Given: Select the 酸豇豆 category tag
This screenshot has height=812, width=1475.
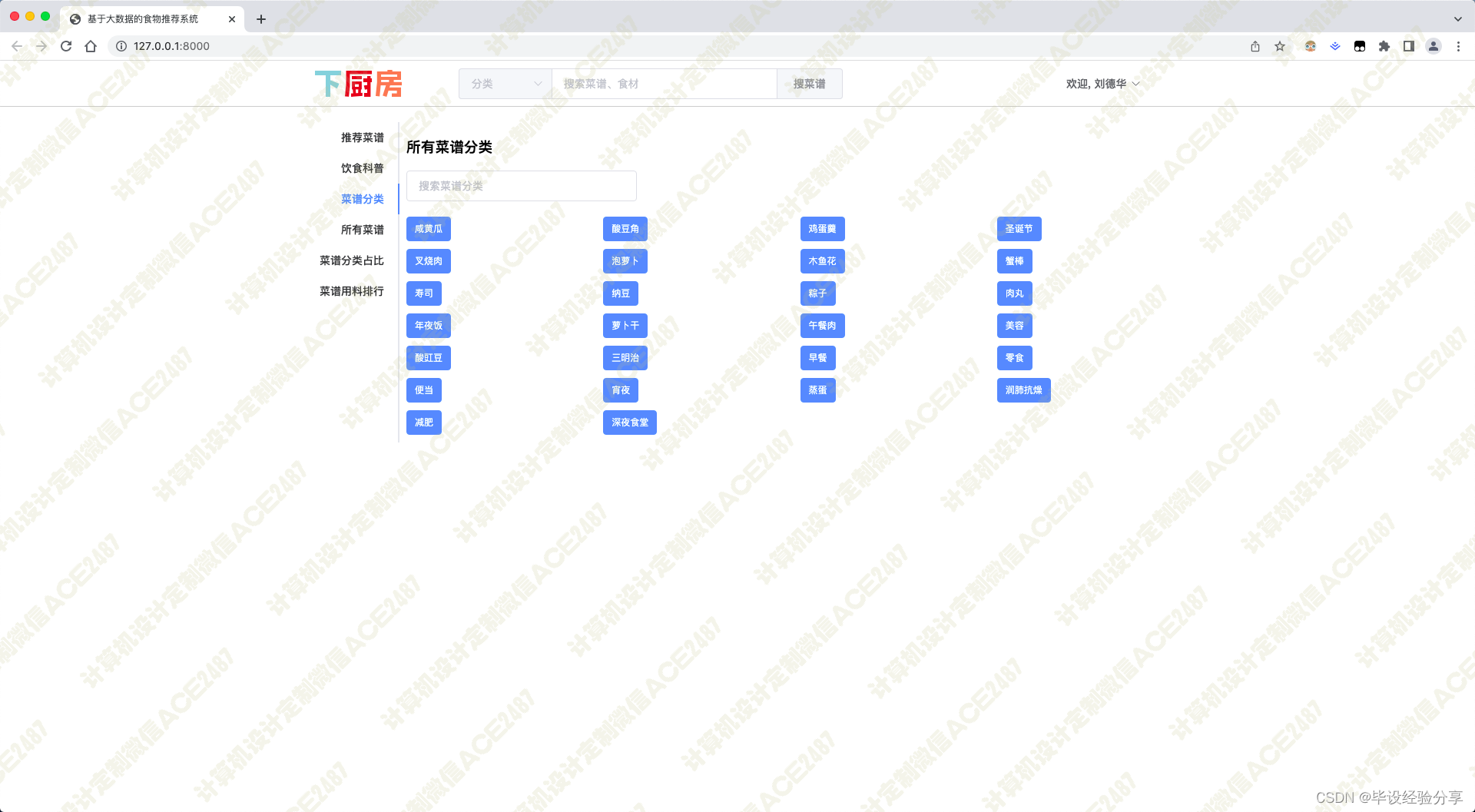Looking at the screenshot, I should [x=429, y=358].
